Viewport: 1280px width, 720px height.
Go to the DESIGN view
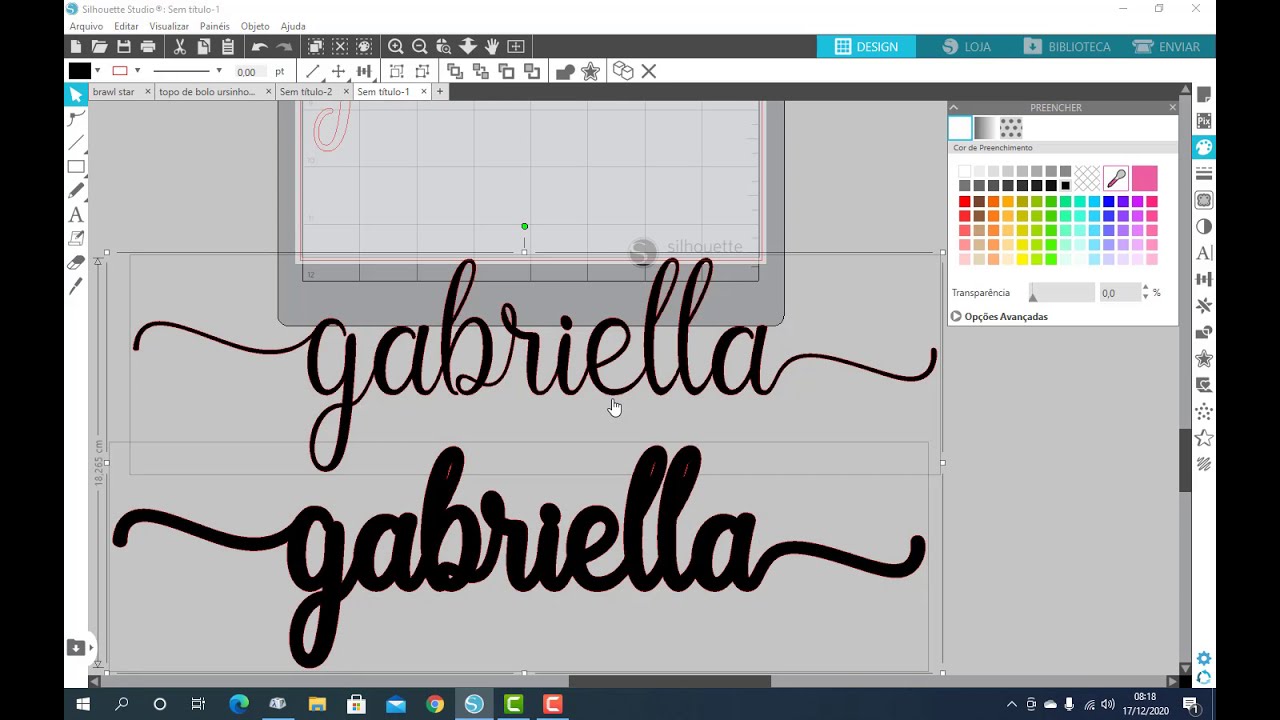[x=867, y=47]
